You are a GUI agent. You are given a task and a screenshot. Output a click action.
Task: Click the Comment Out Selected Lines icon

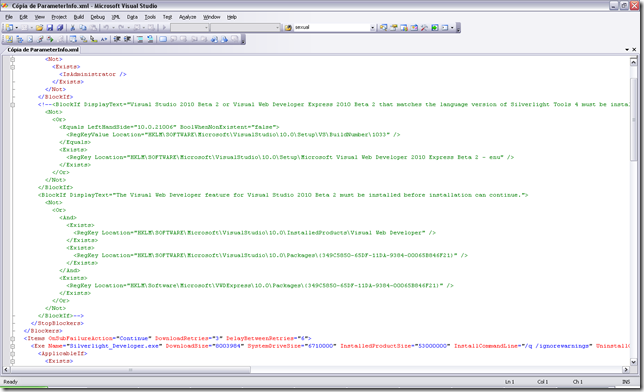140,39
